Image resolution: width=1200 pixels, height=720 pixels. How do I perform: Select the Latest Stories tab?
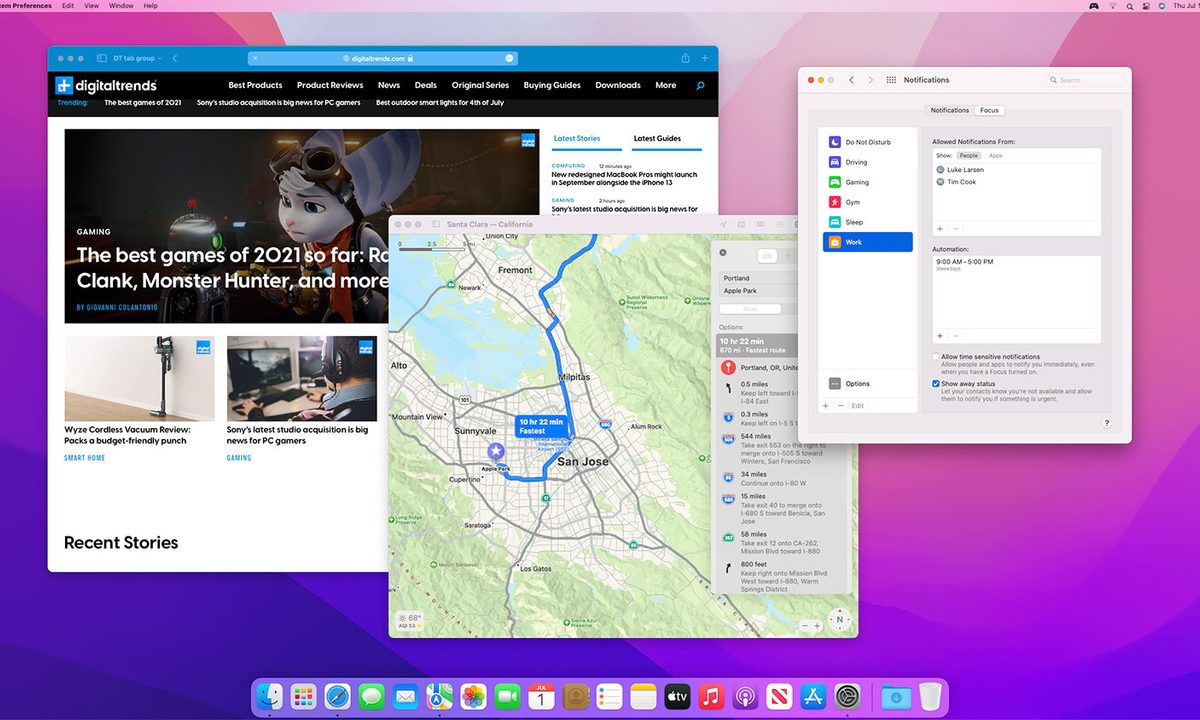pos(577,139)
